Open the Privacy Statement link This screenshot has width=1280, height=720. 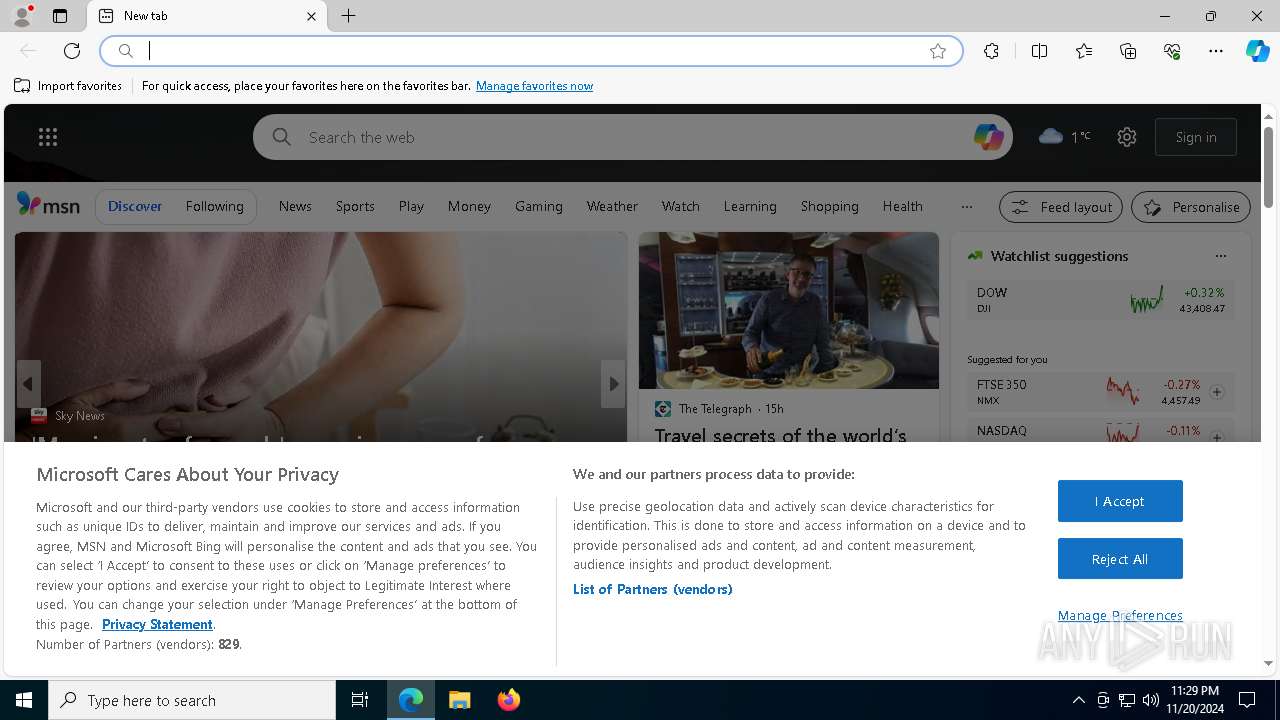point(157,624)
